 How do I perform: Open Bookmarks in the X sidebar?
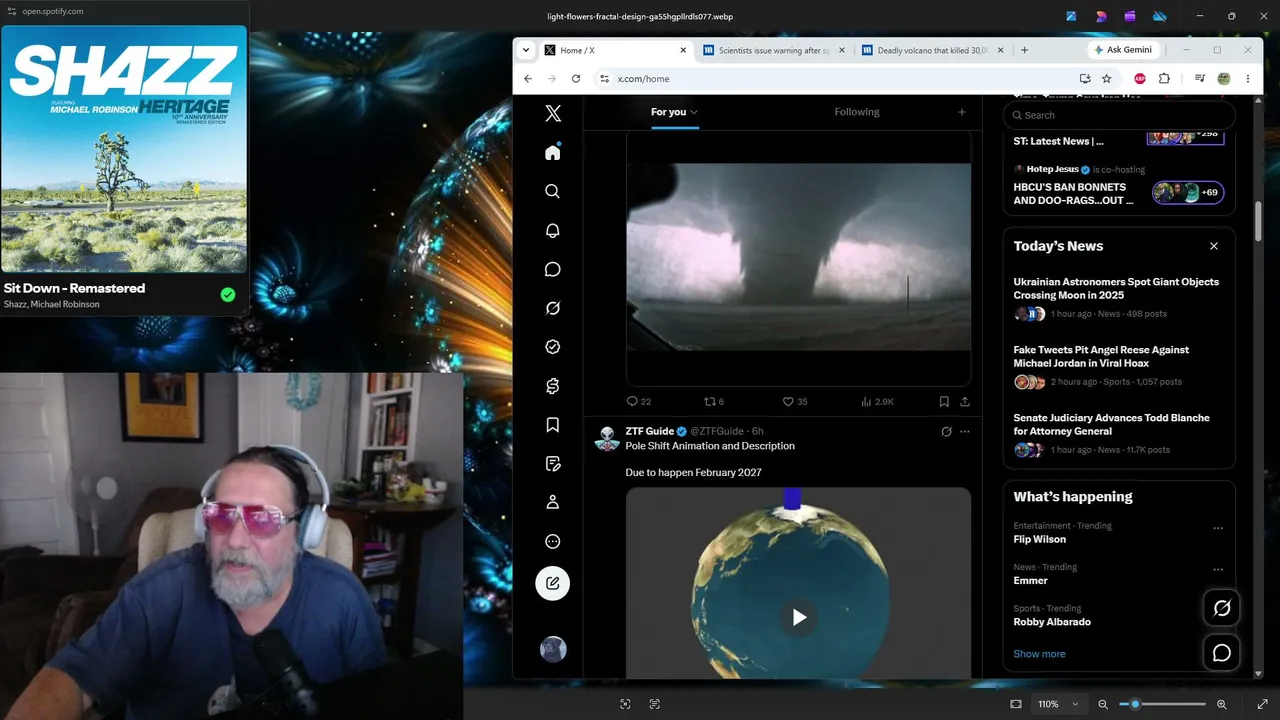pos(553,425)
